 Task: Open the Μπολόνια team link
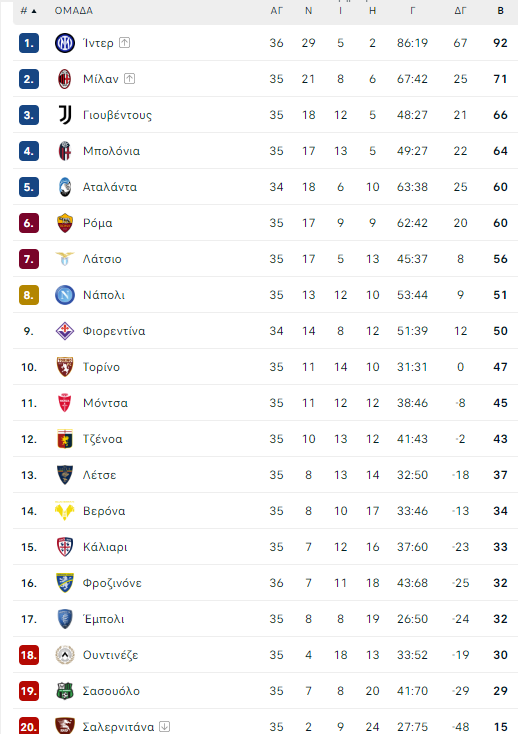pos(111,151)
